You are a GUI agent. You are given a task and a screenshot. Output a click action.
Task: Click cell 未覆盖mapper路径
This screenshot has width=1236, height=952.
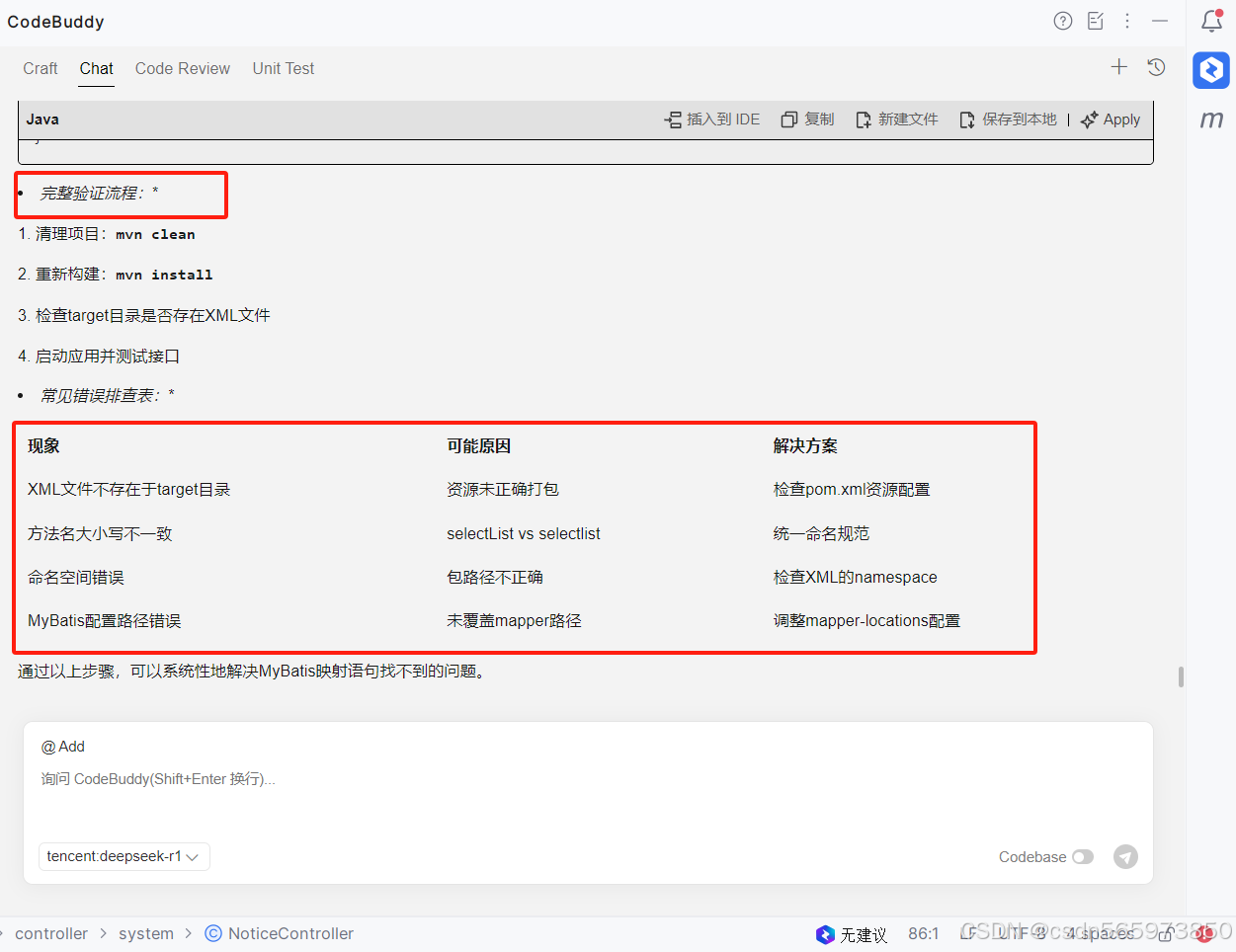514,620
